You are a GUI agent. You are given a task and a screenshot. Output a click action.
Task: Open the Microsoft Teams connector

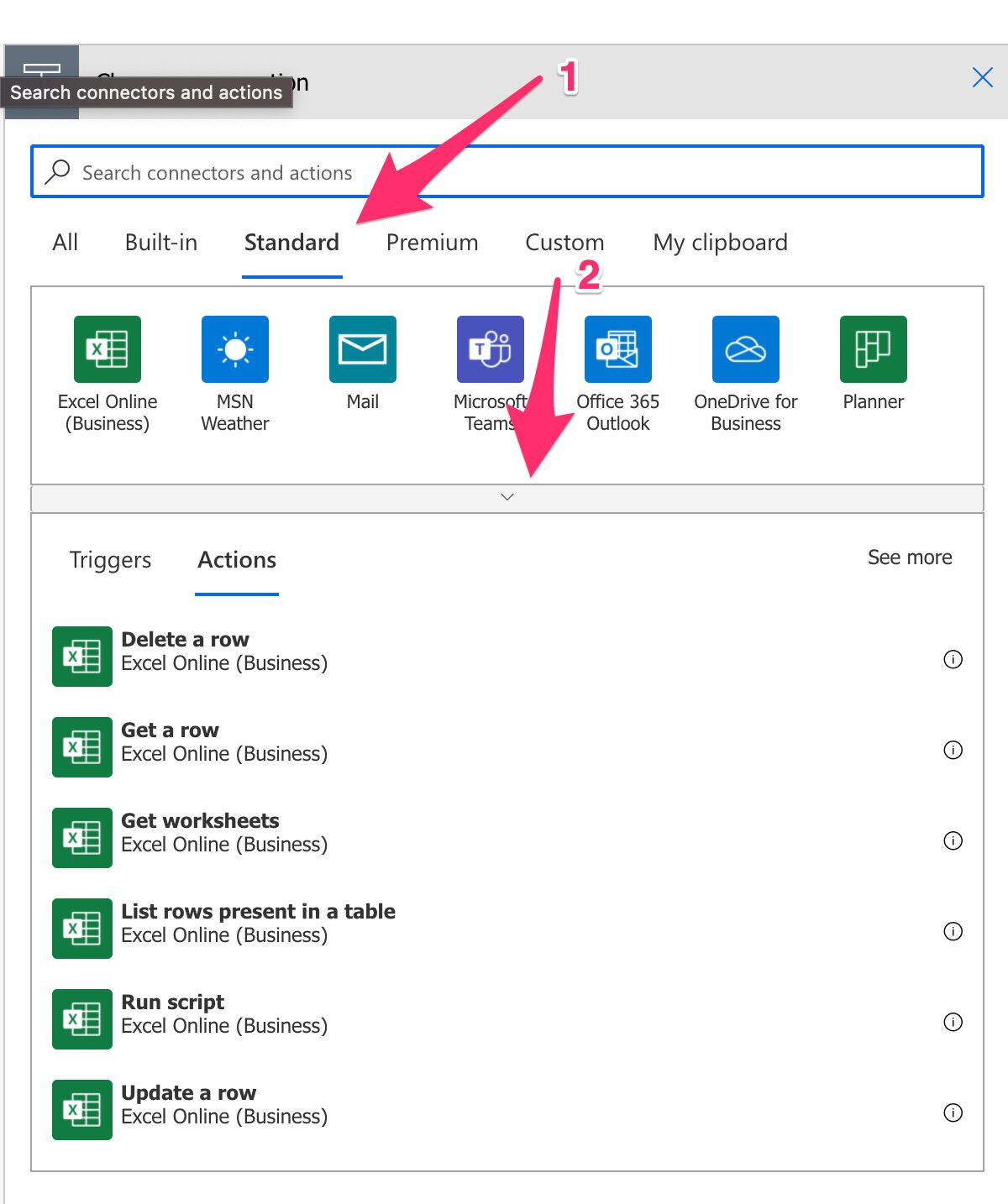[x=490, y=348]
